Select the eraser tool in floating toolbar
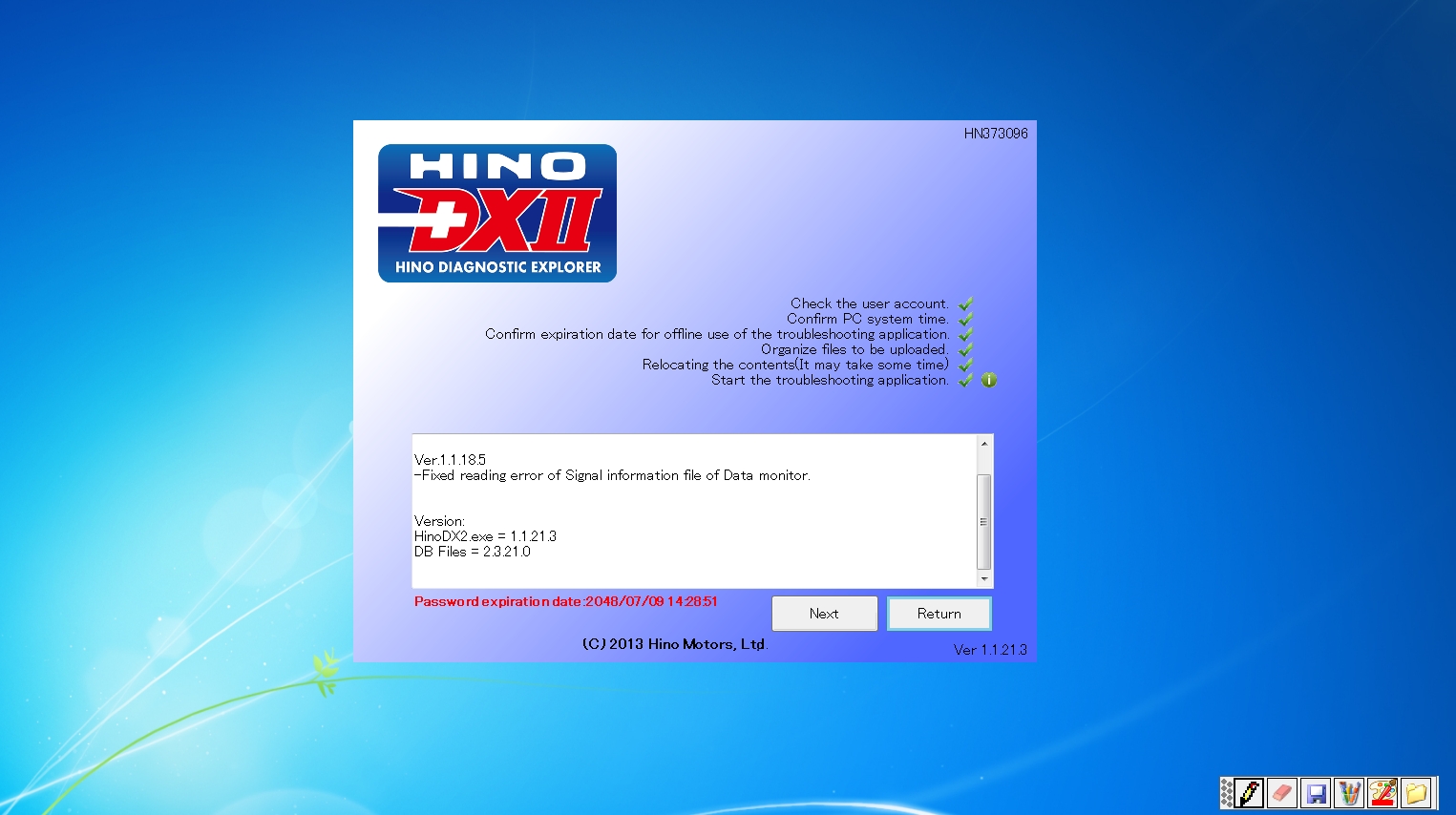Viewport: 1456px width, 815px height. point(1281,793)
